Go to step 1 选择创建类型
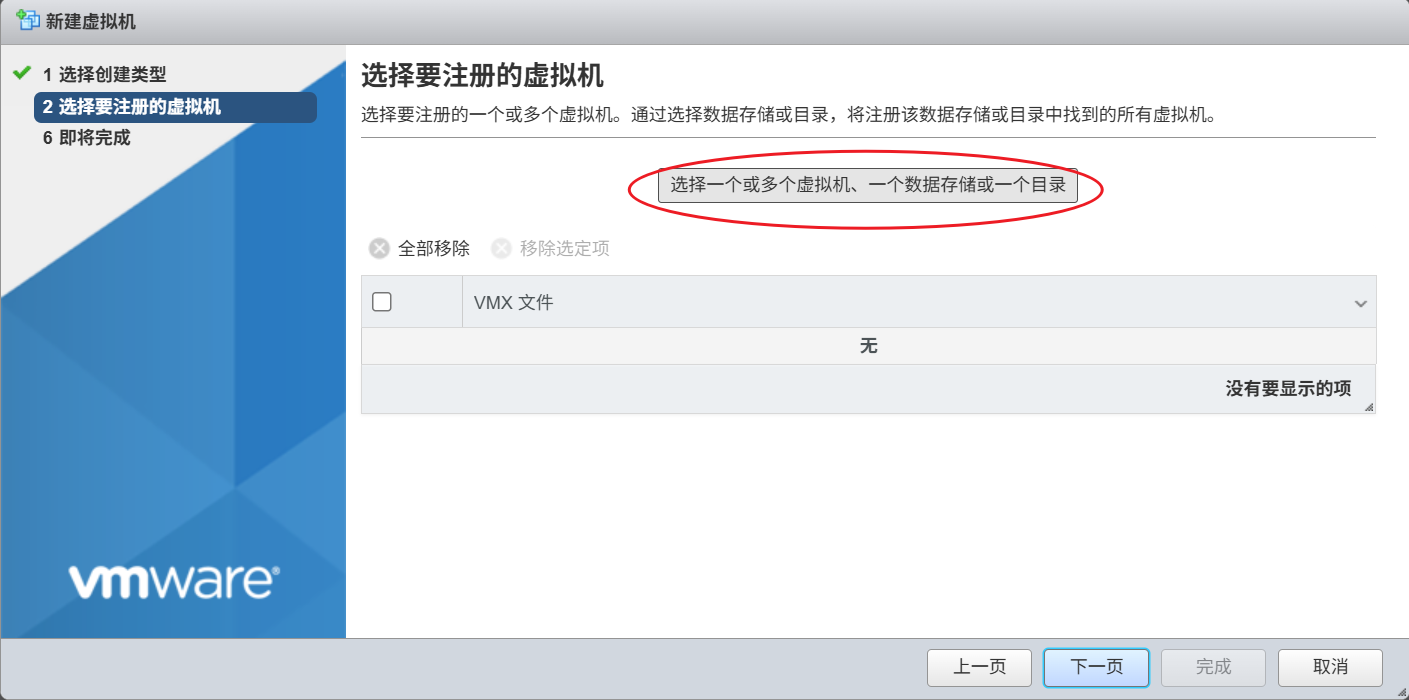1409x700 pixels. (104, 74)
